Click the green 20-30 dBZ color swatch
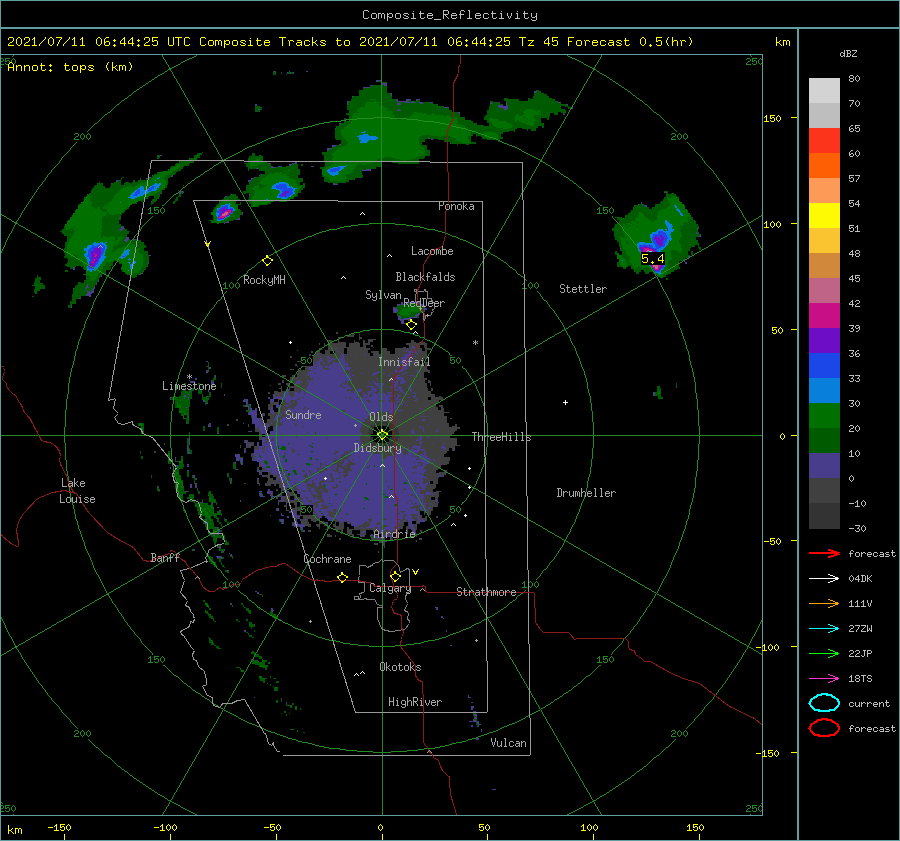This screenshot has width=900, height=841. 824,416
